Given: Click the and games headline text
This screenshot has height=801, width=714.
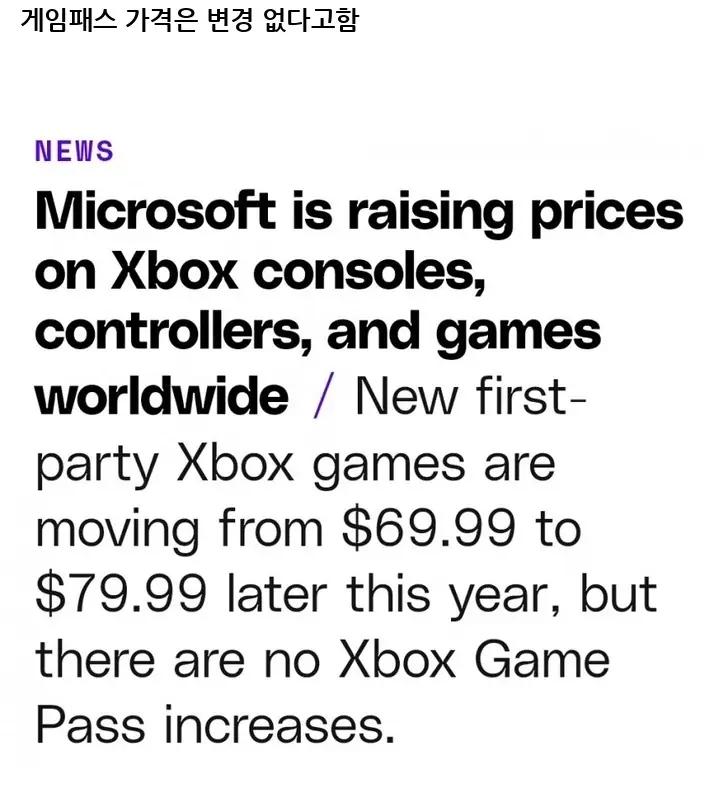Looking at the screenshot, I should pos(463,332).
